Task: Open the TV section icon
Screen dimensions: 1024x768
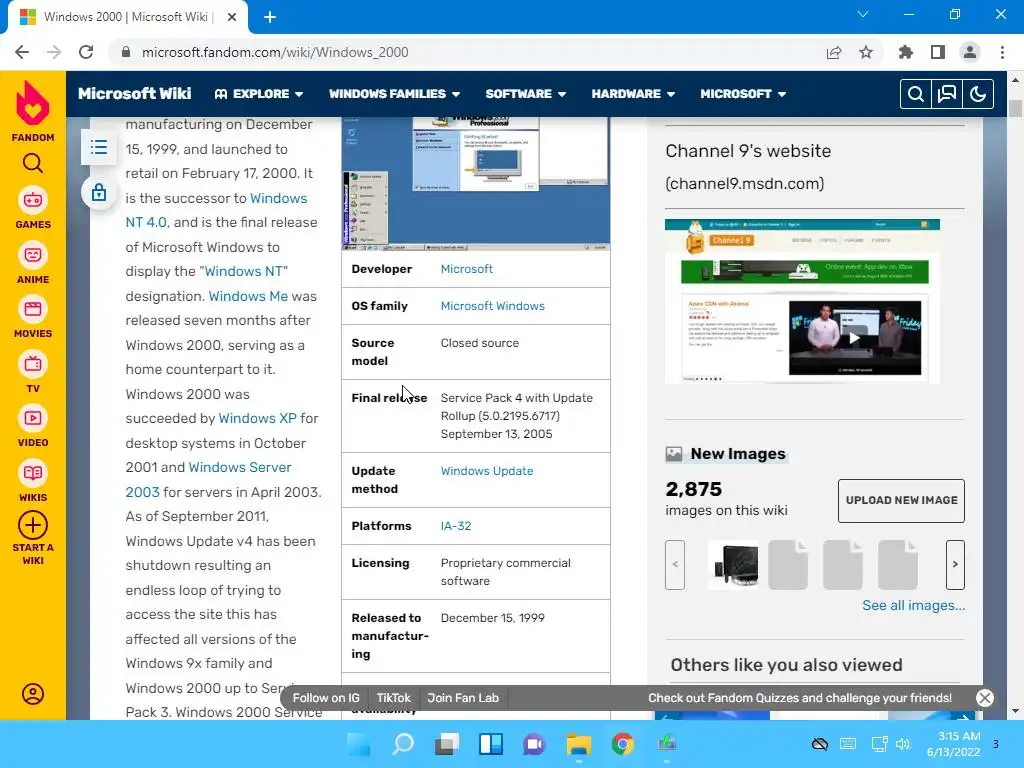Action: tap(33, 364)
